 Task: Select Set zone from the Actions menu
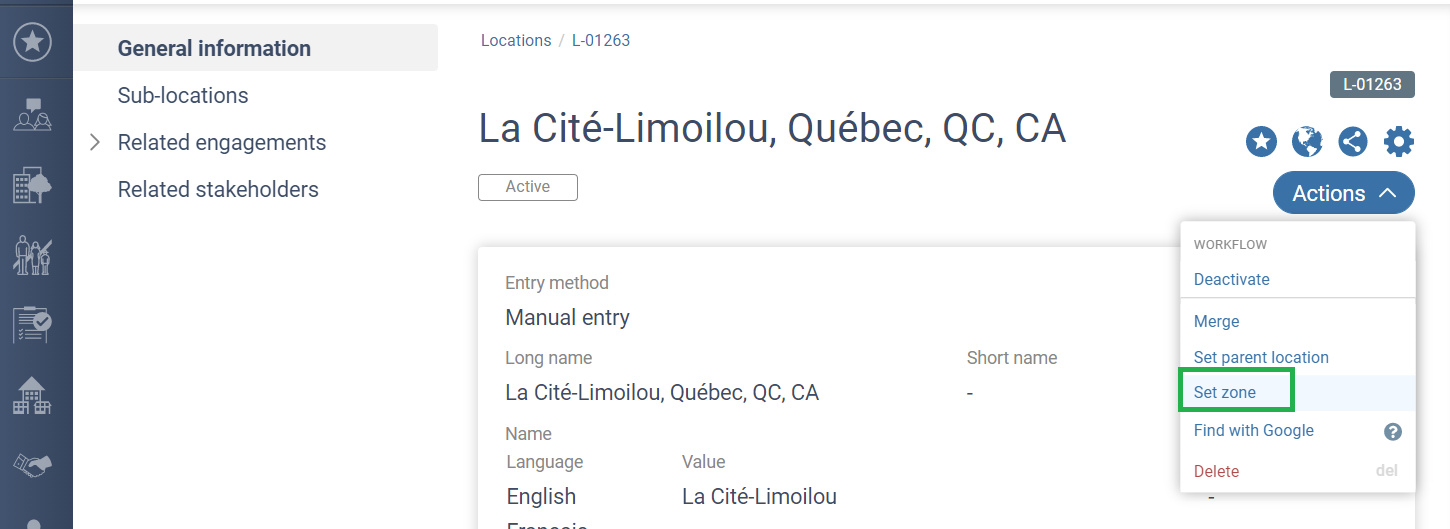[x=1225, y=393]
